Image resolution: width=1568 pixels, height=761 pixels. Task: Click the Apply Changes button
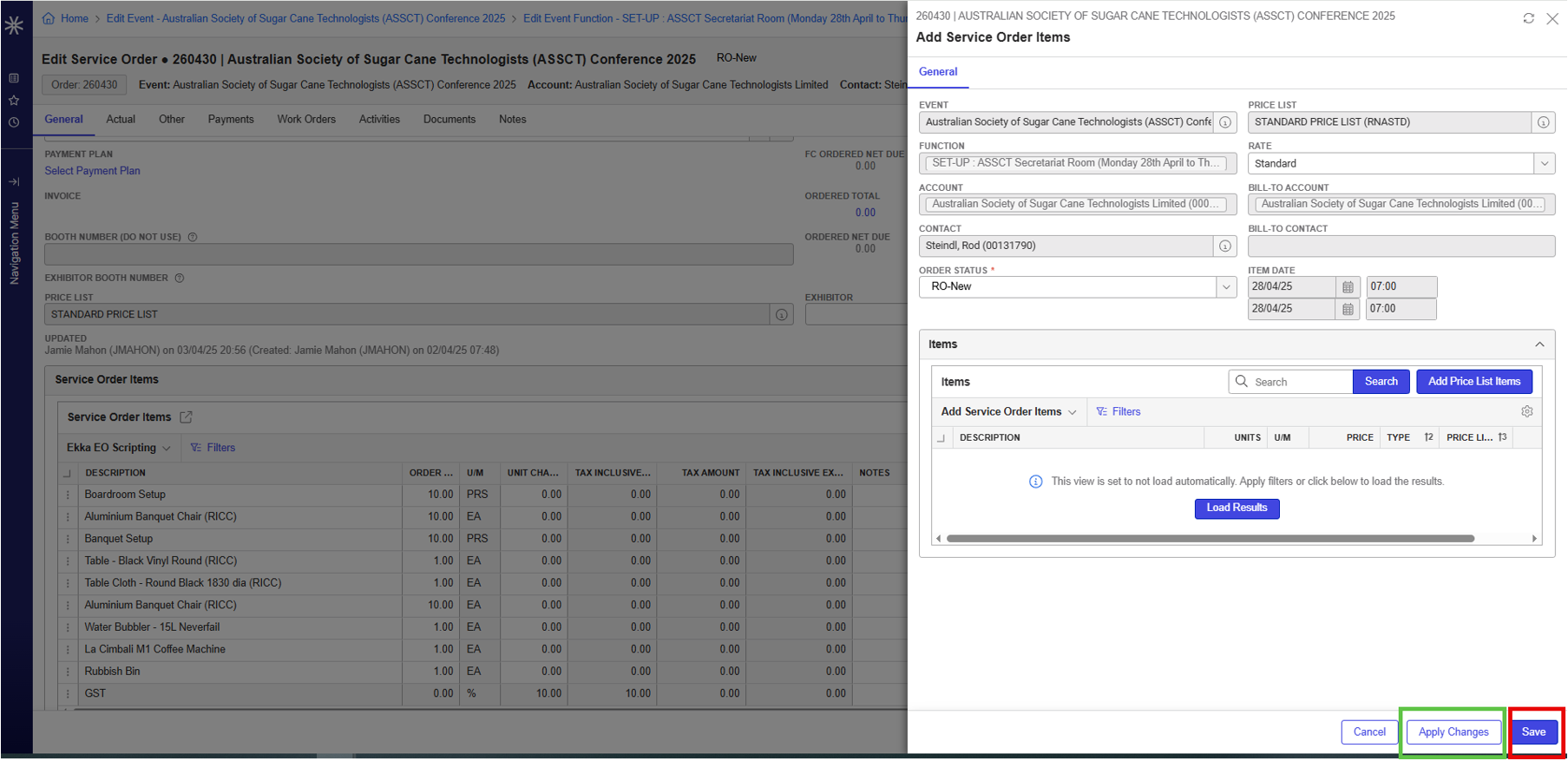pos(1453,732)
